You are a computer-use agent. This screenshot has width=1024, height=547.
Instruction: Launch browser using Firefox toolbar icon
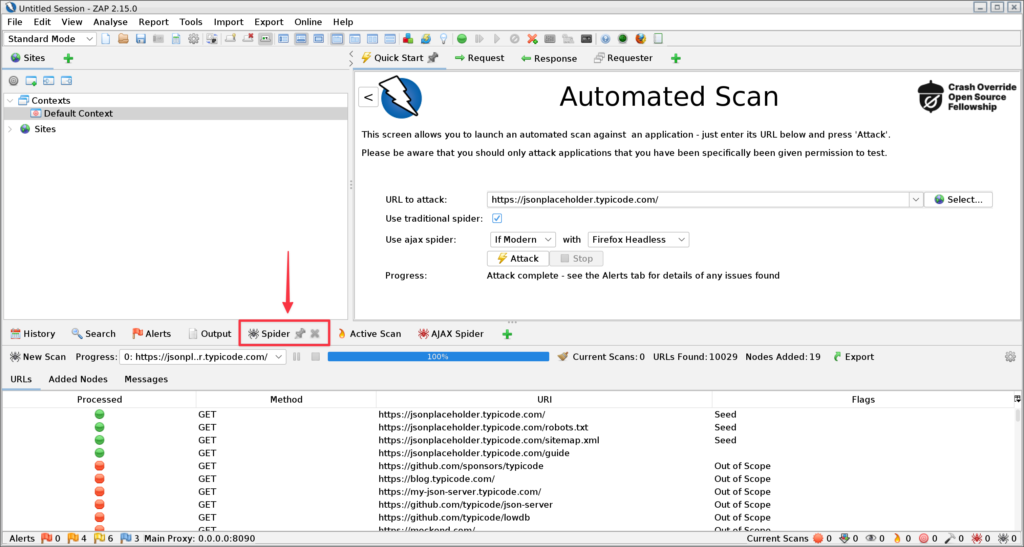[x=640, y=39]
